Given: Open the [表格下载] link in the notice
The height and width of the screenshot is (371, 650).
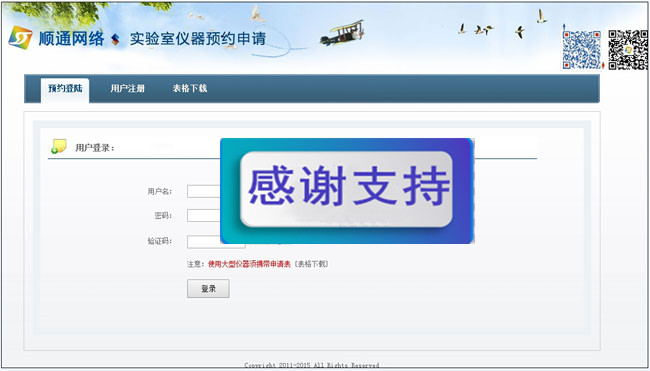Looking at the screenshot, I should [x=311, y=264].
